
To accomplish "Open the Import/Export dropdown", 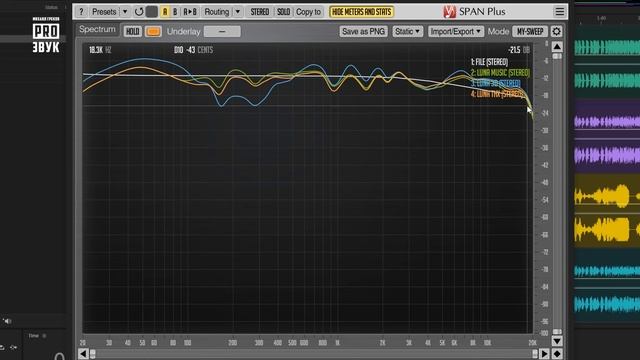I will pos(456,31).
